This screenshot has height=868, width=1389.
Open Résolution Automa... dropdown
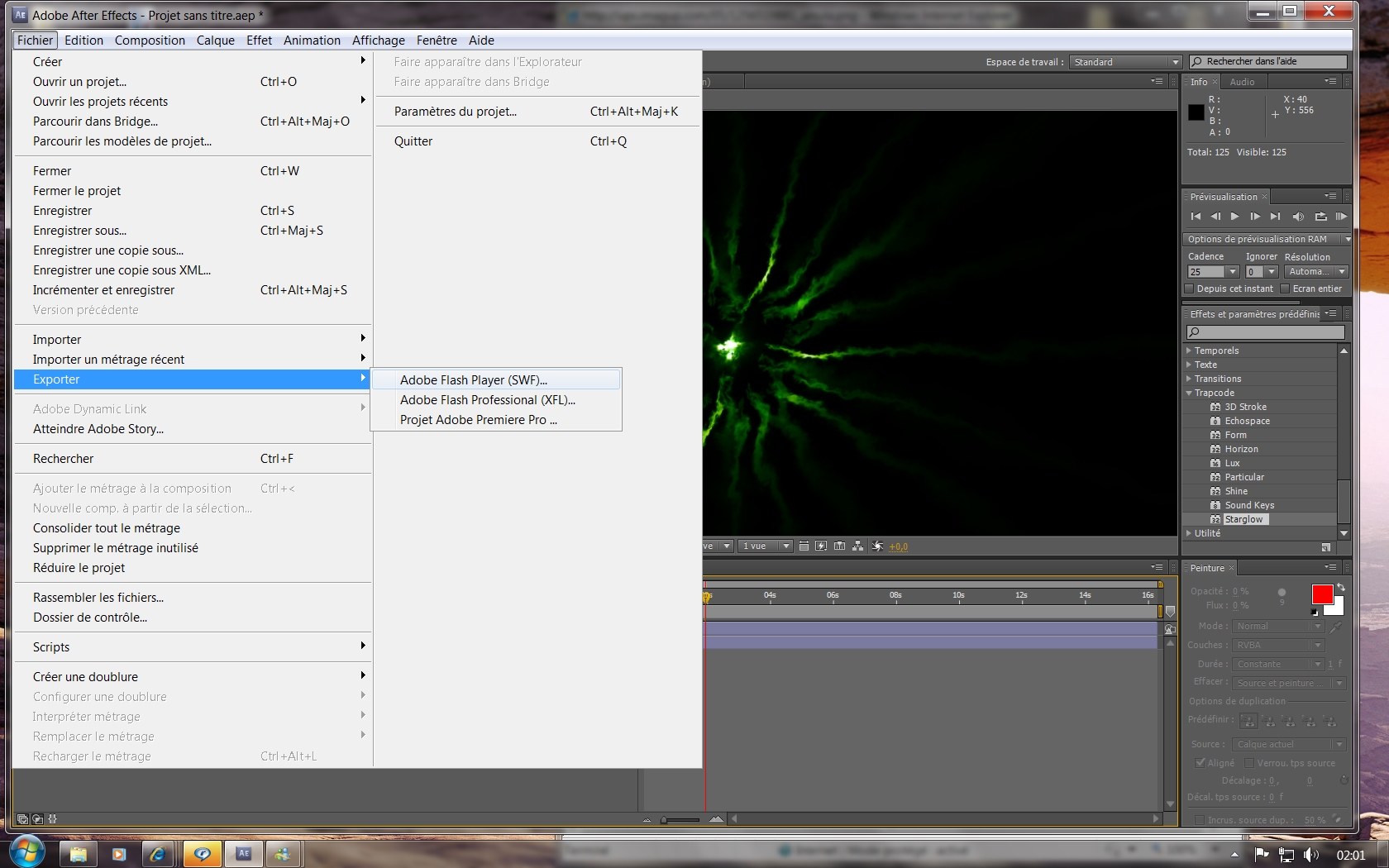click(x=1317, y=272)
